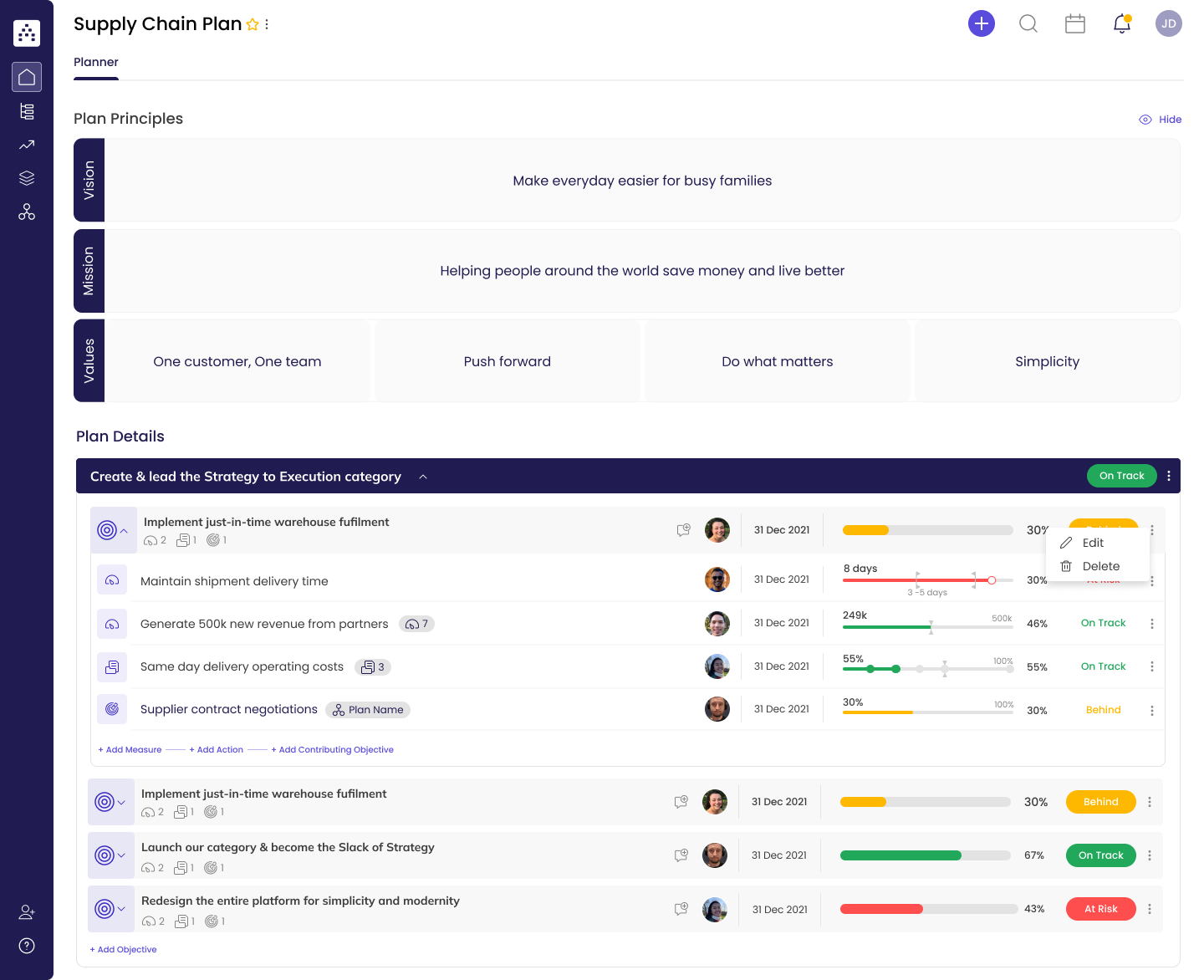Image resolution: width=1204 pixels, height=980 pixels.
Task: Collapse the Create & lead the Strategy objective
Action: pos(423,476)
